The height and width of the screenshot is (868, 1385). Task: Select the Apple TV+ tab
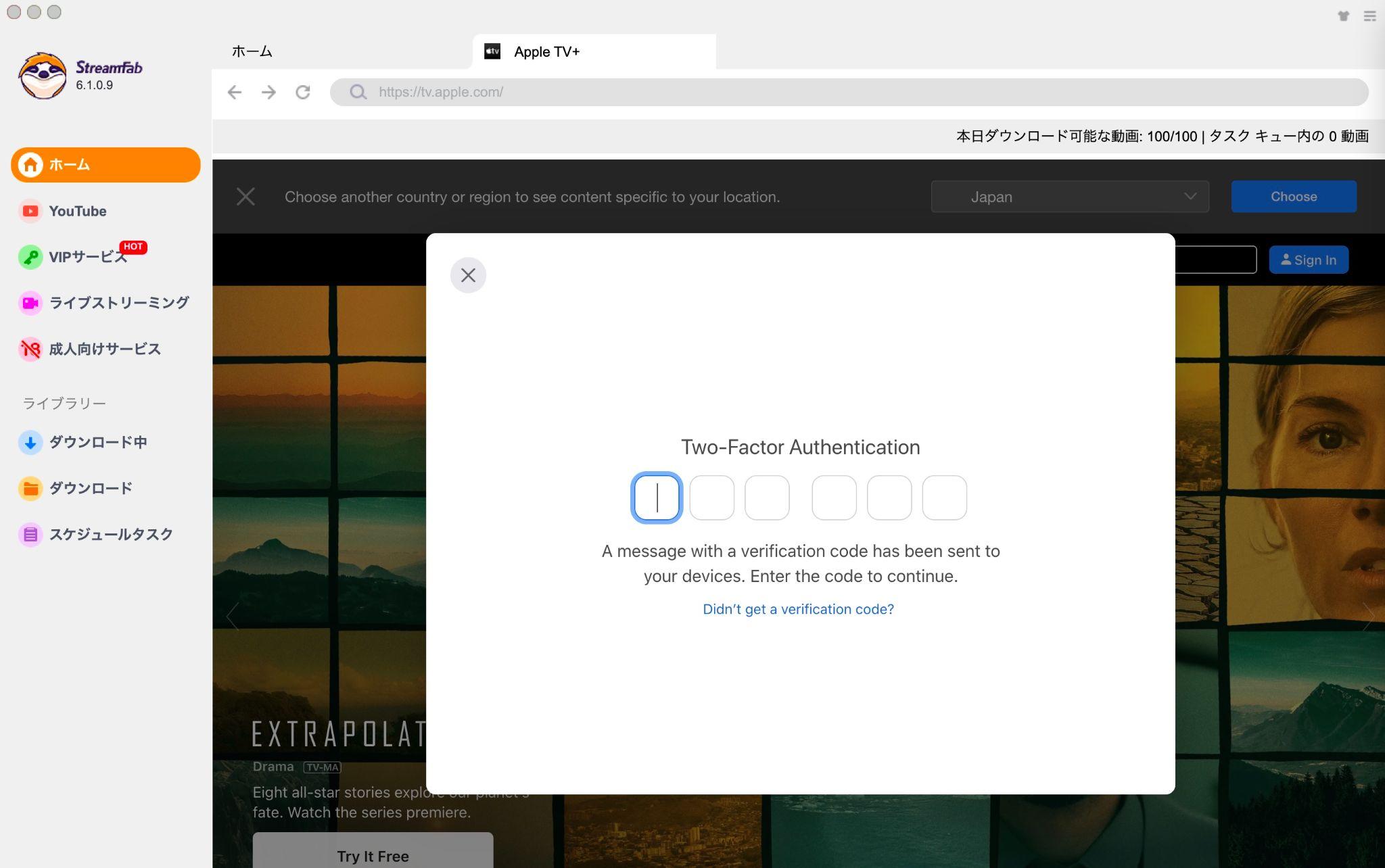(x=594, y=51)
